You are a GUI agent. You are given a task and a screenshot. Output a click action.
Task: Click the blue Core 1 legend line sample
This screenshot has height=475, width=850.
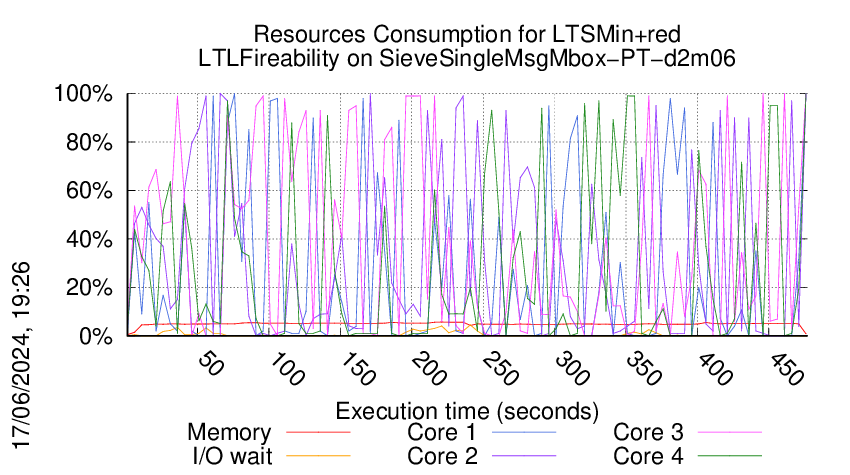coord(524,432)
